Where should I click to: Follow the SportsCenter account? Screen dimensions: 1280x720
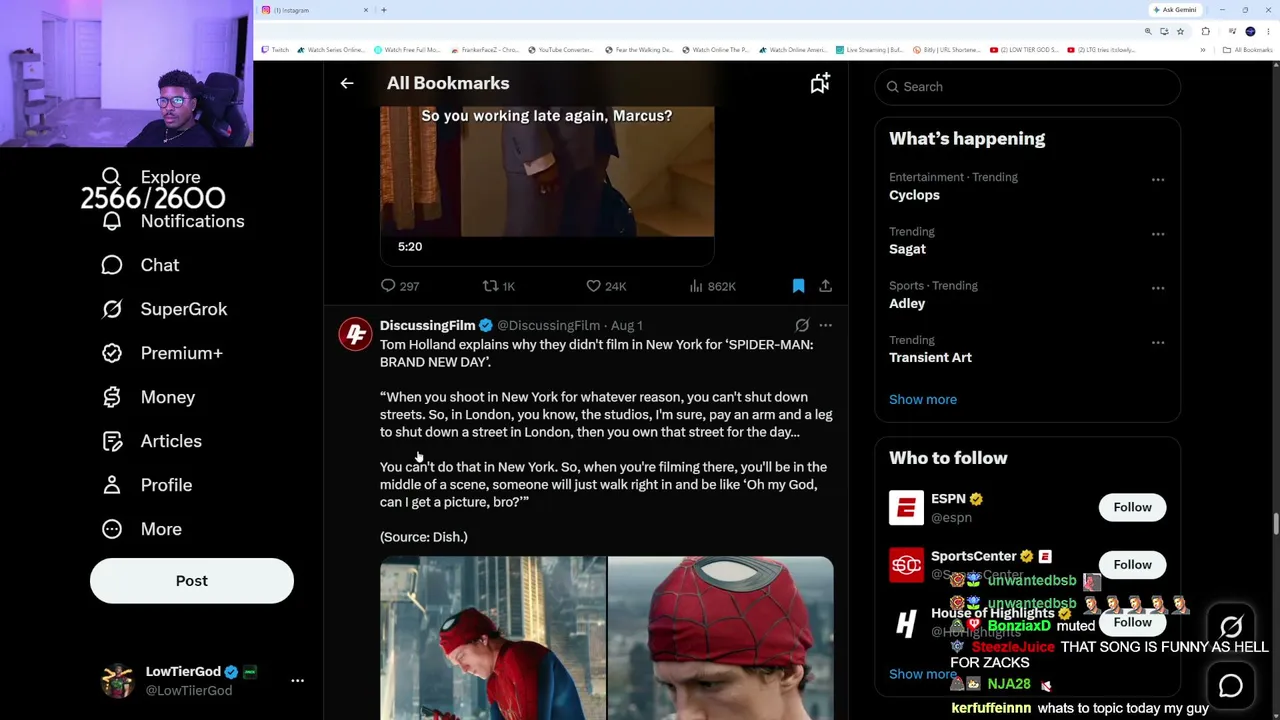1132,565
